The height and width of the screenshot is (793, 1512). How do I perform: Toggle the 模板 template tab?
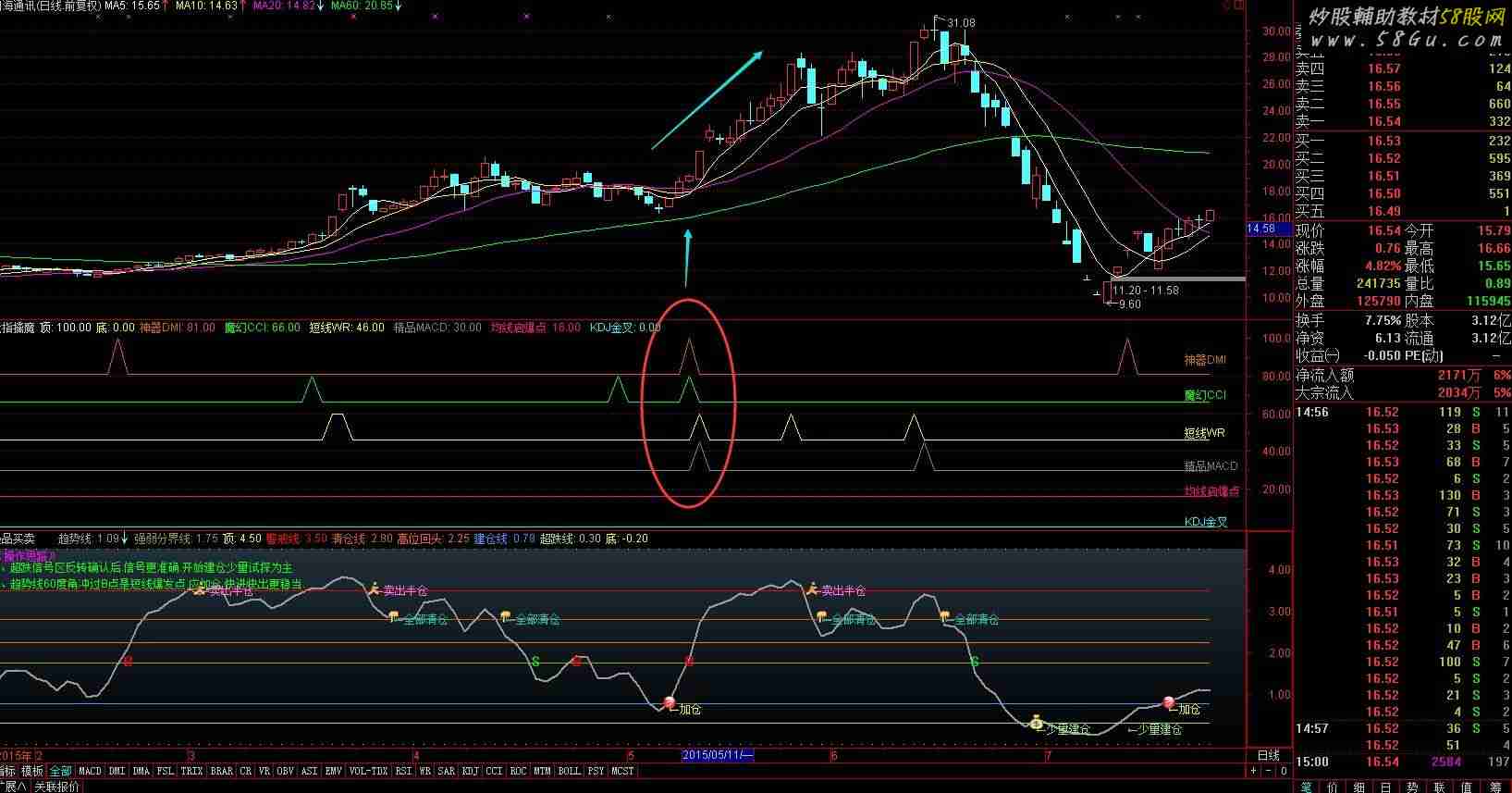pos(32,771)
